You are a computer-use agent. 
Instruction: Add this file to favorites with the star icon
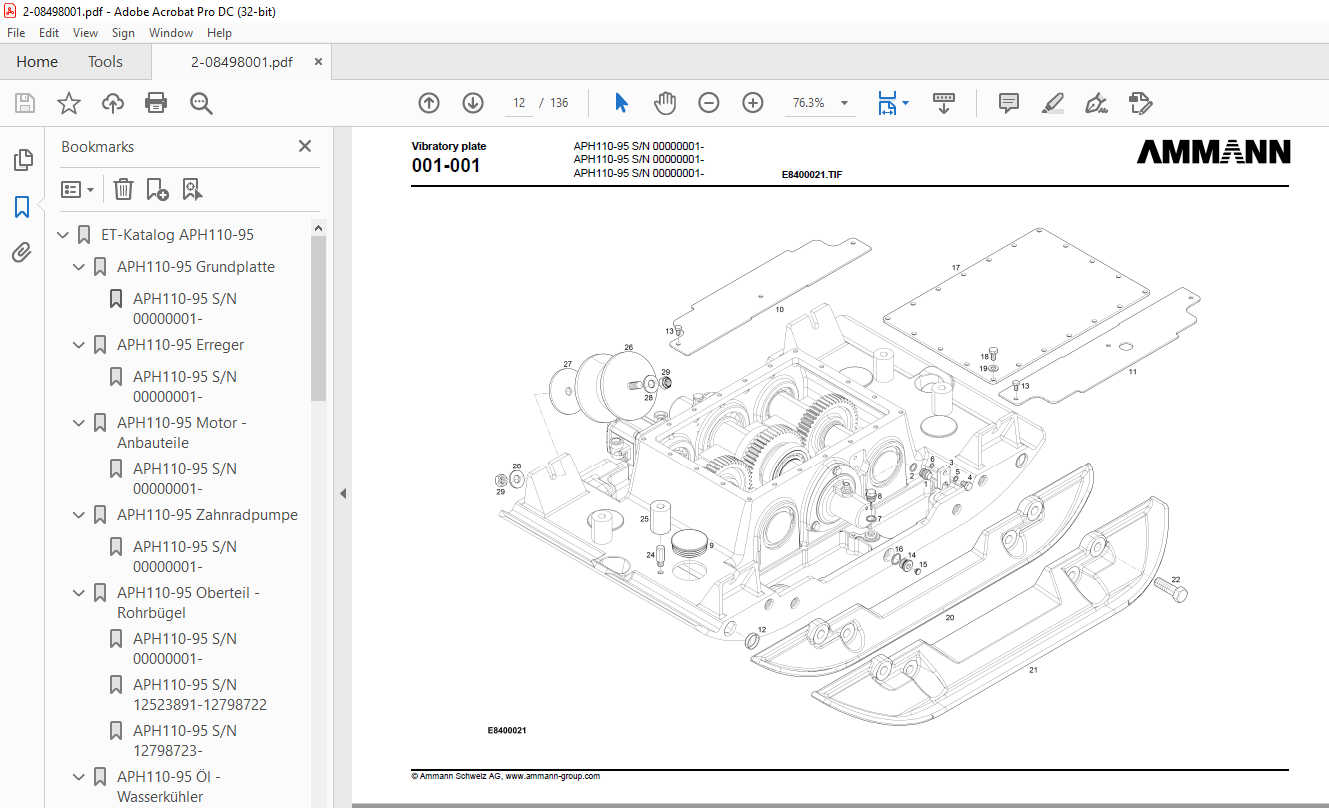pyautogui.click(x=68, y=103)
